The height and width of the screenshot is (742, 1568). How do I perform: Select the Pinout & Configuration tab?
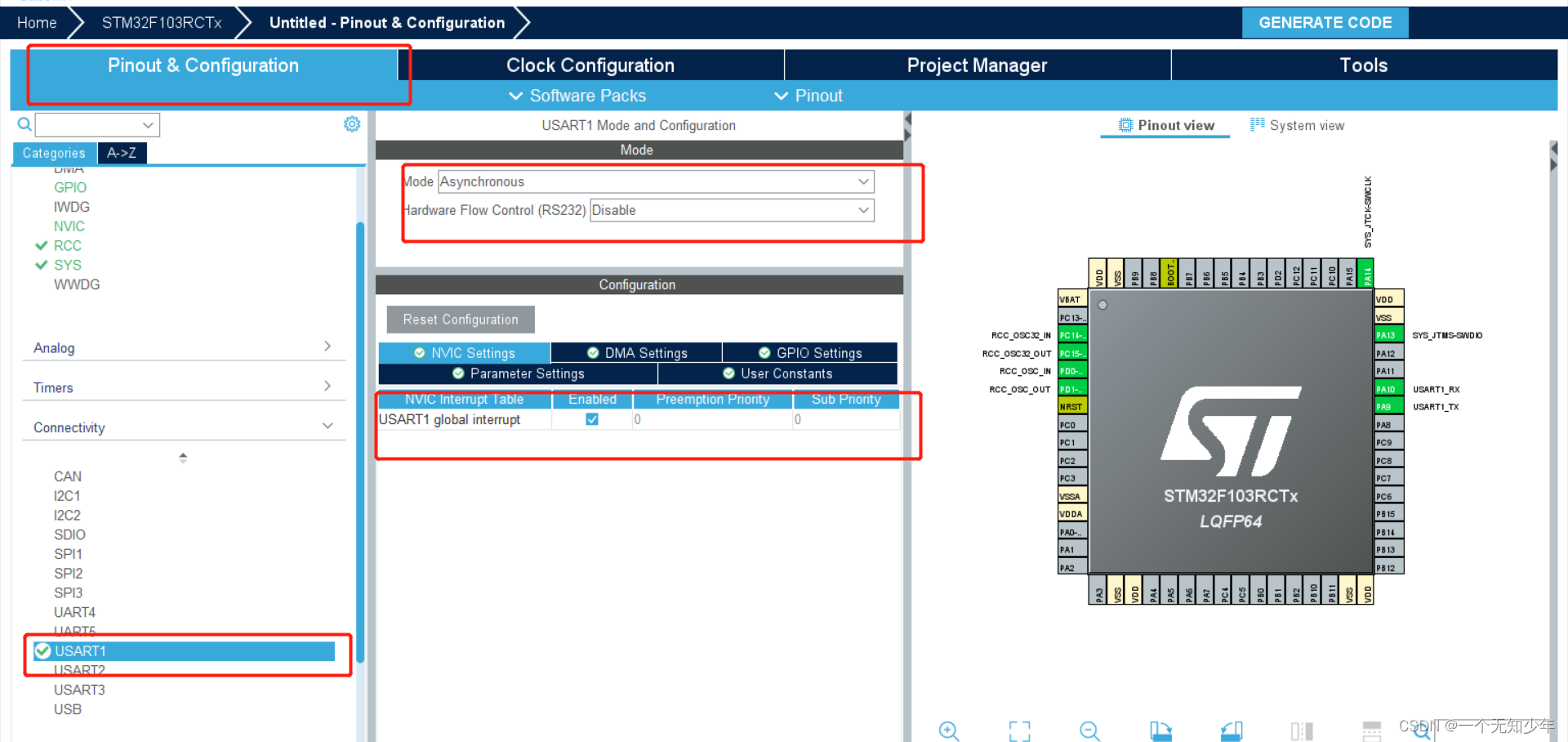203,65
